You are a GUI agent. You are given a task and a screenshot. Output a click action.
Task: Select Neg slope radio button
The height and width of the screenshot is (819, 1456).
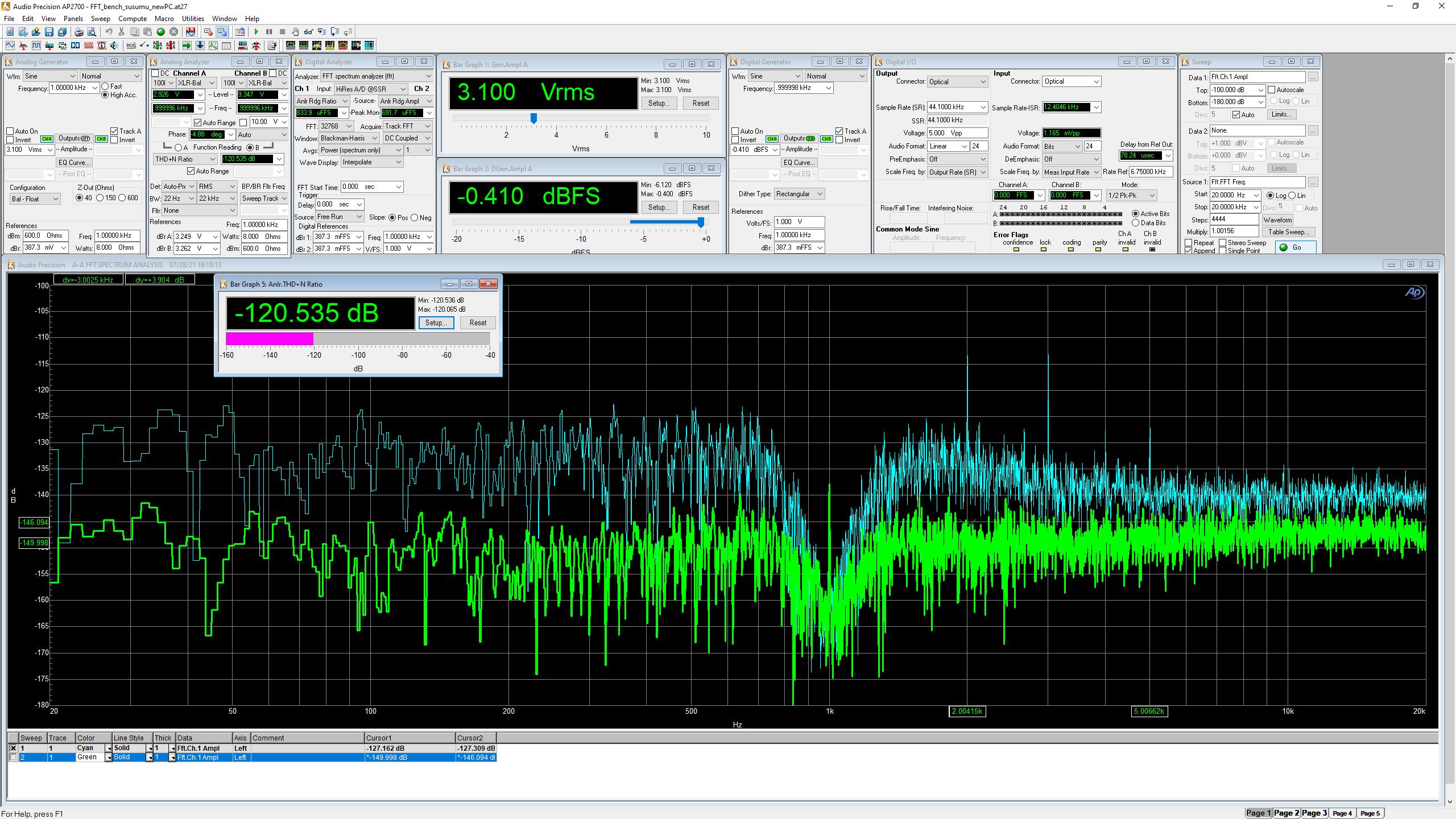coord(414,217)
